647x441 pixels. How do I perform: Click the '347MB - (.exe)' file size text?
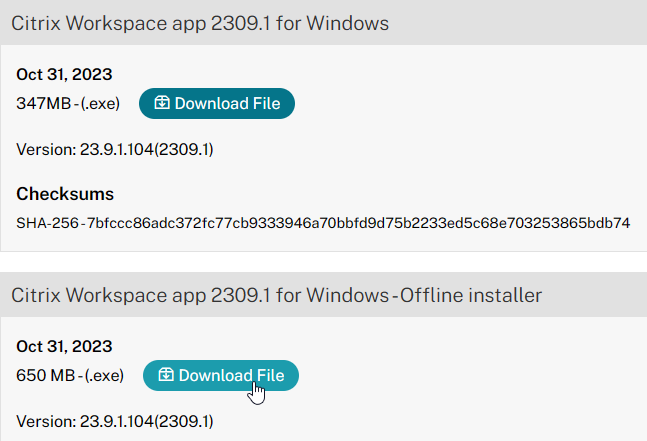coord(68,104)
